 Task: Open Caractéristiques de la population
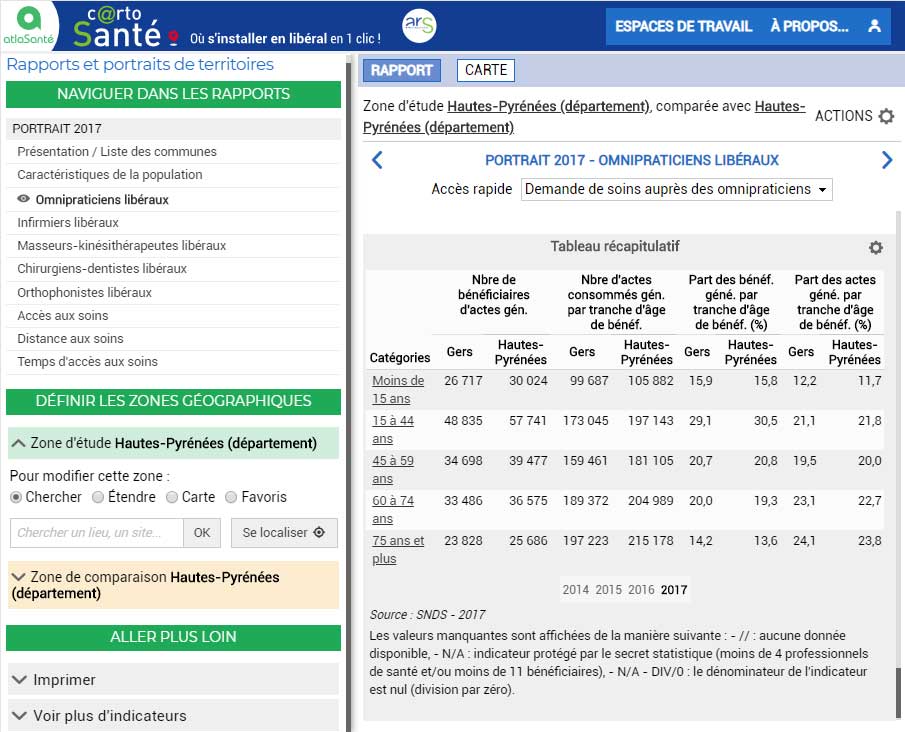110,174
